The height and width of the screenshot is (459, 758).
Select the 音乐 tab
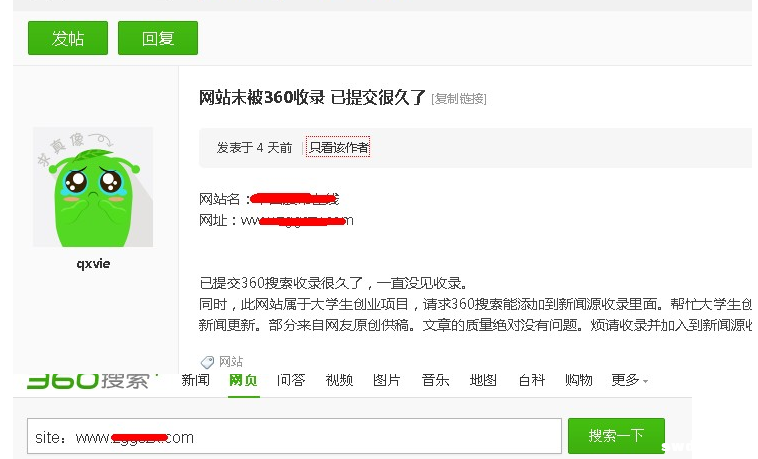(435, 380)
